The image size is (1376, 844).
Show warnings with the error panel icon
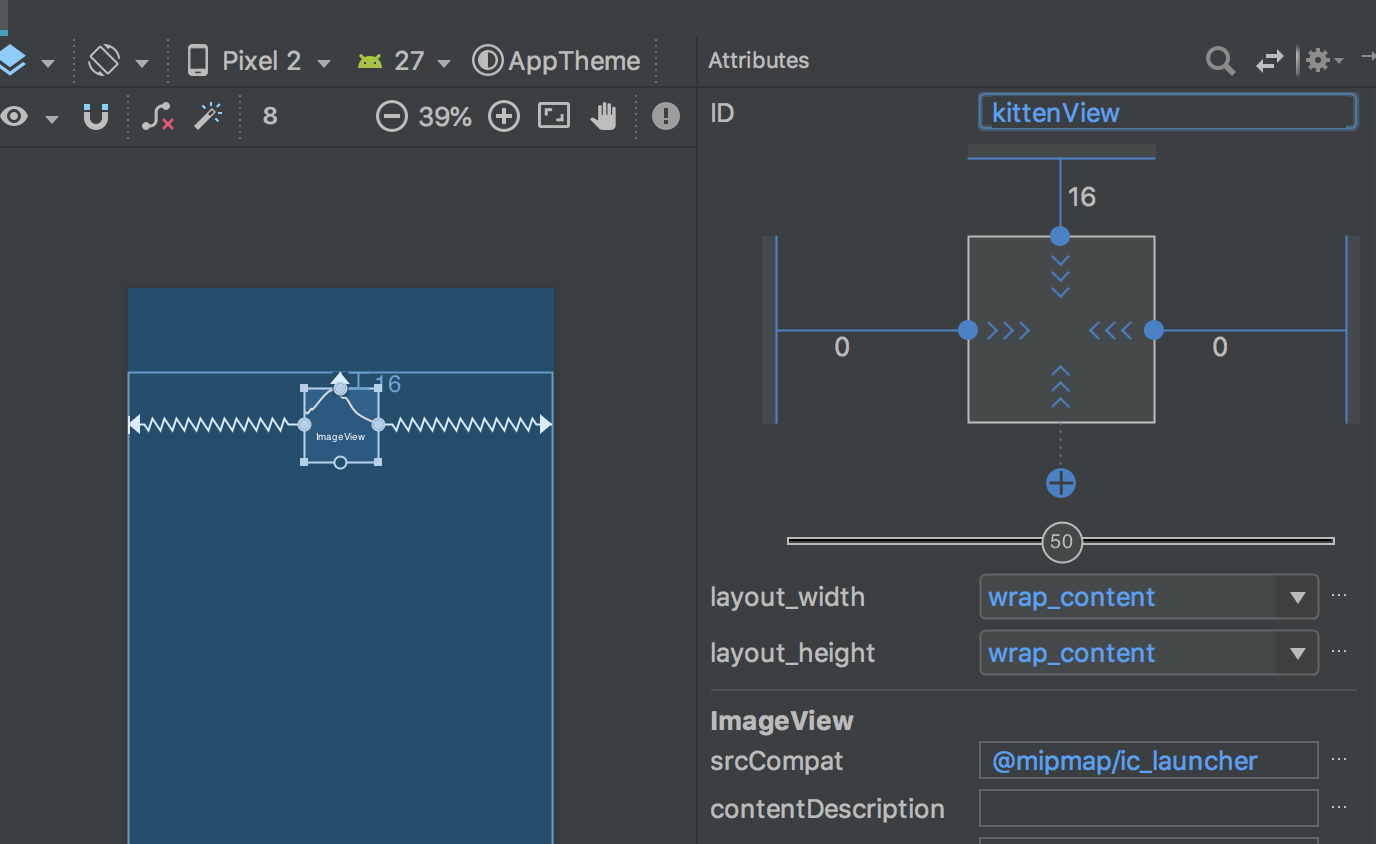666,116
